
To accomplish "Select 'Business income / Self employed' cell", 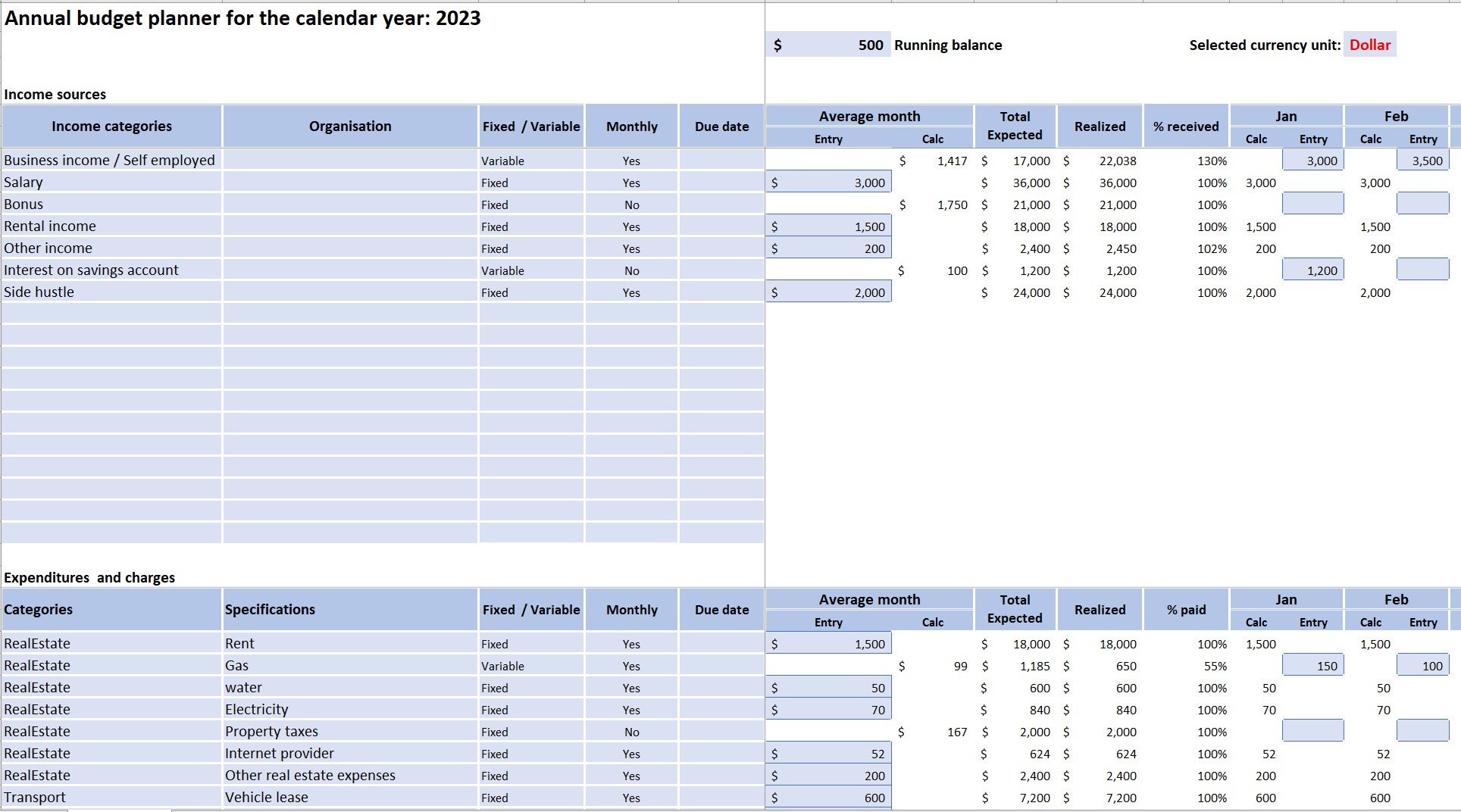I will [111, 160].
